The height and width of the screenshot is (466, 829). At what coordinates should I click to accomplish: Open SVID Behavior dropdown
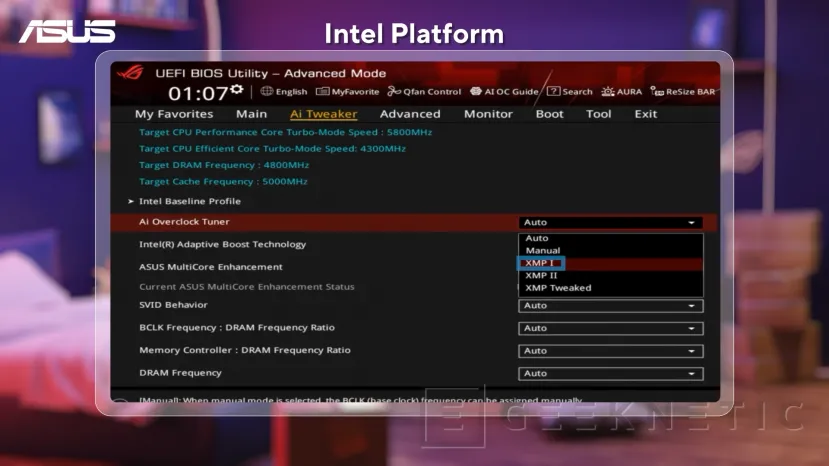point(611,306)
